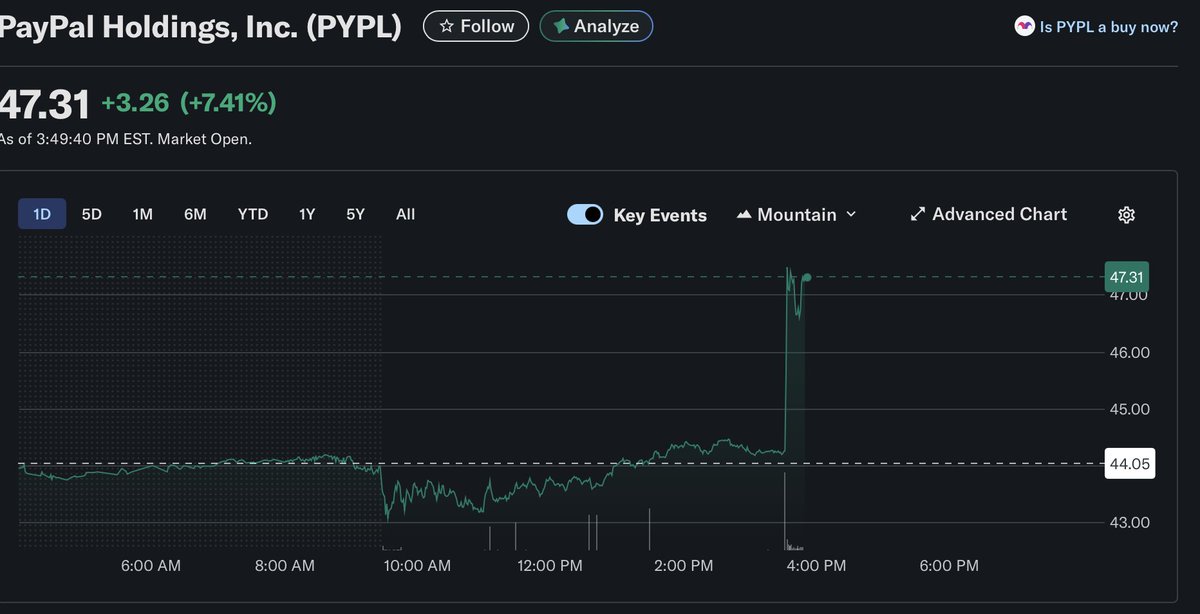The height and width of the screenshot is (614, 1200).
Task: Open the Advanced Chart view
Action: pos(988,214)
